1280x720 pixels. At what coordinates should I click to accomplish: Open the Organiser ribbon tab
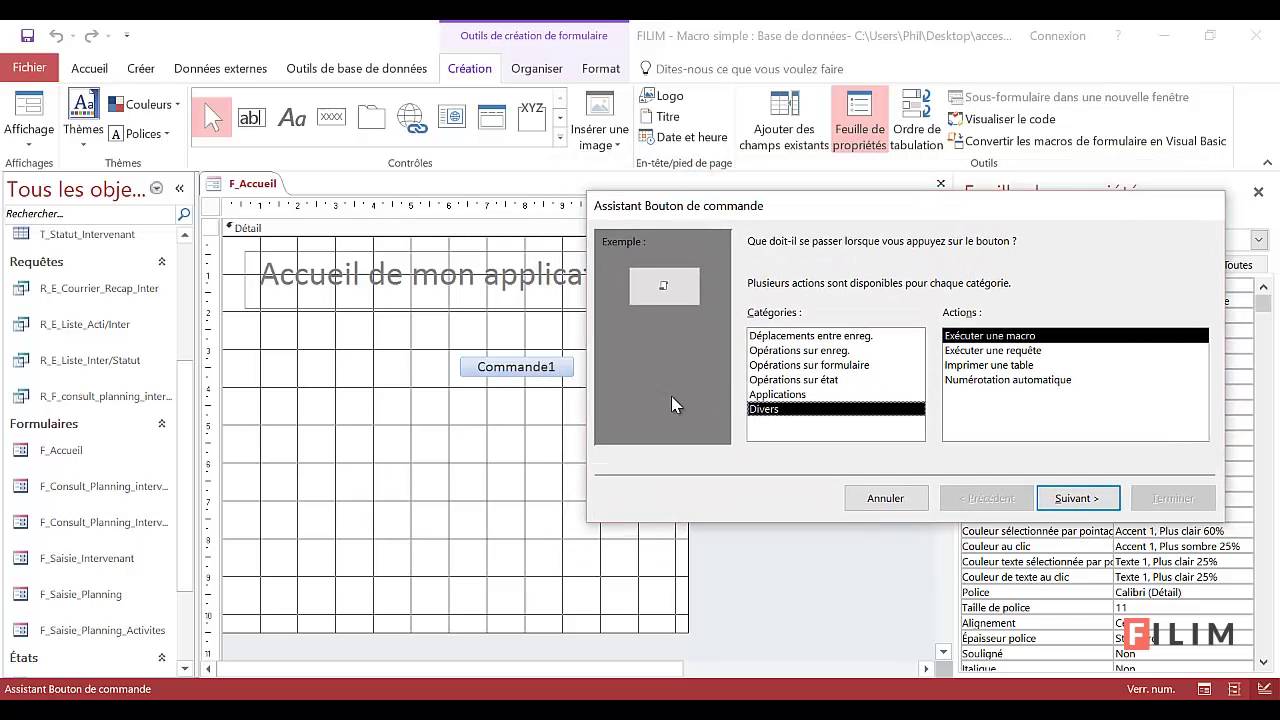click(537, 69)
